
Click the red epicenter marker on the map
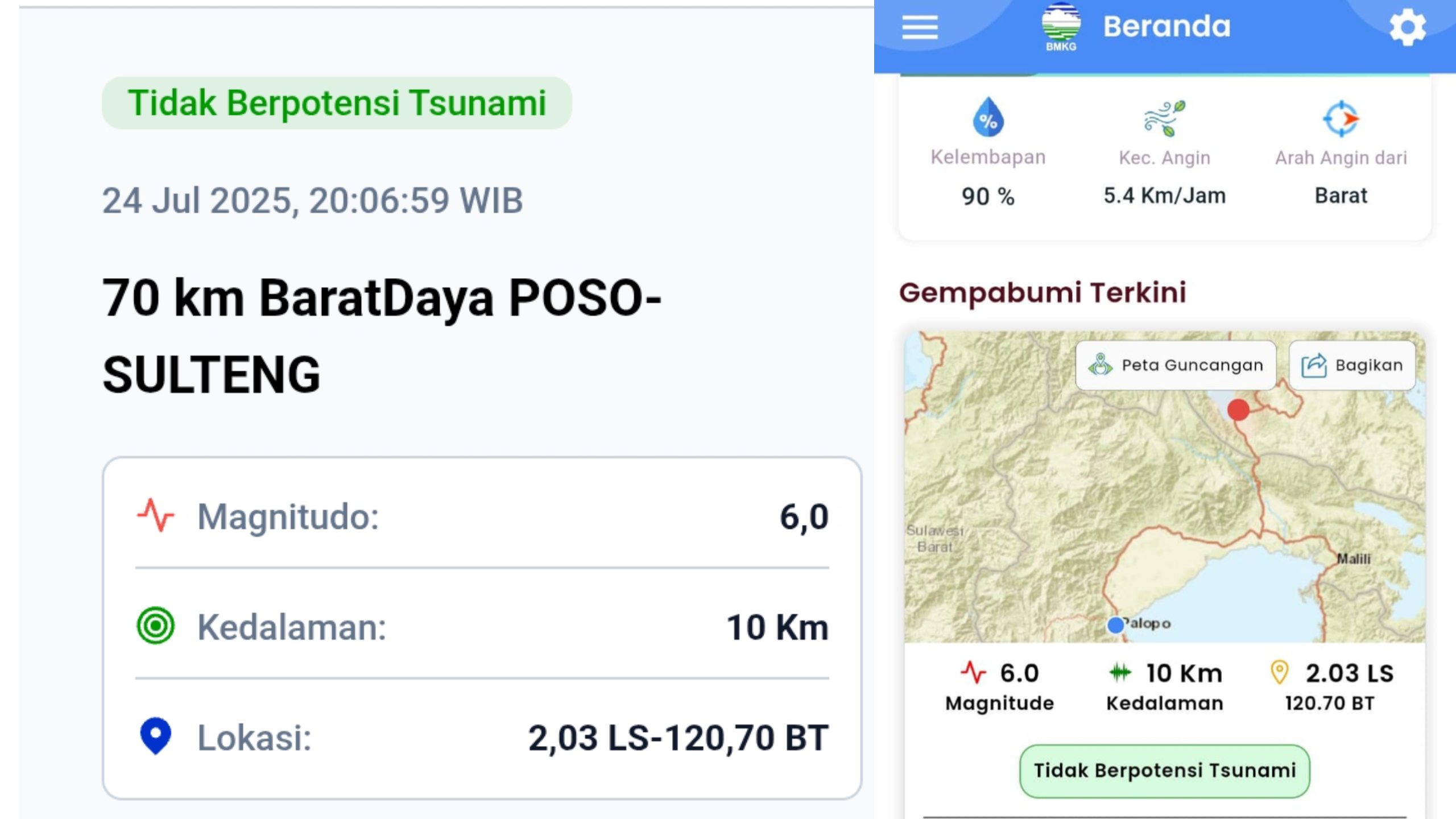pos(1238,409)
